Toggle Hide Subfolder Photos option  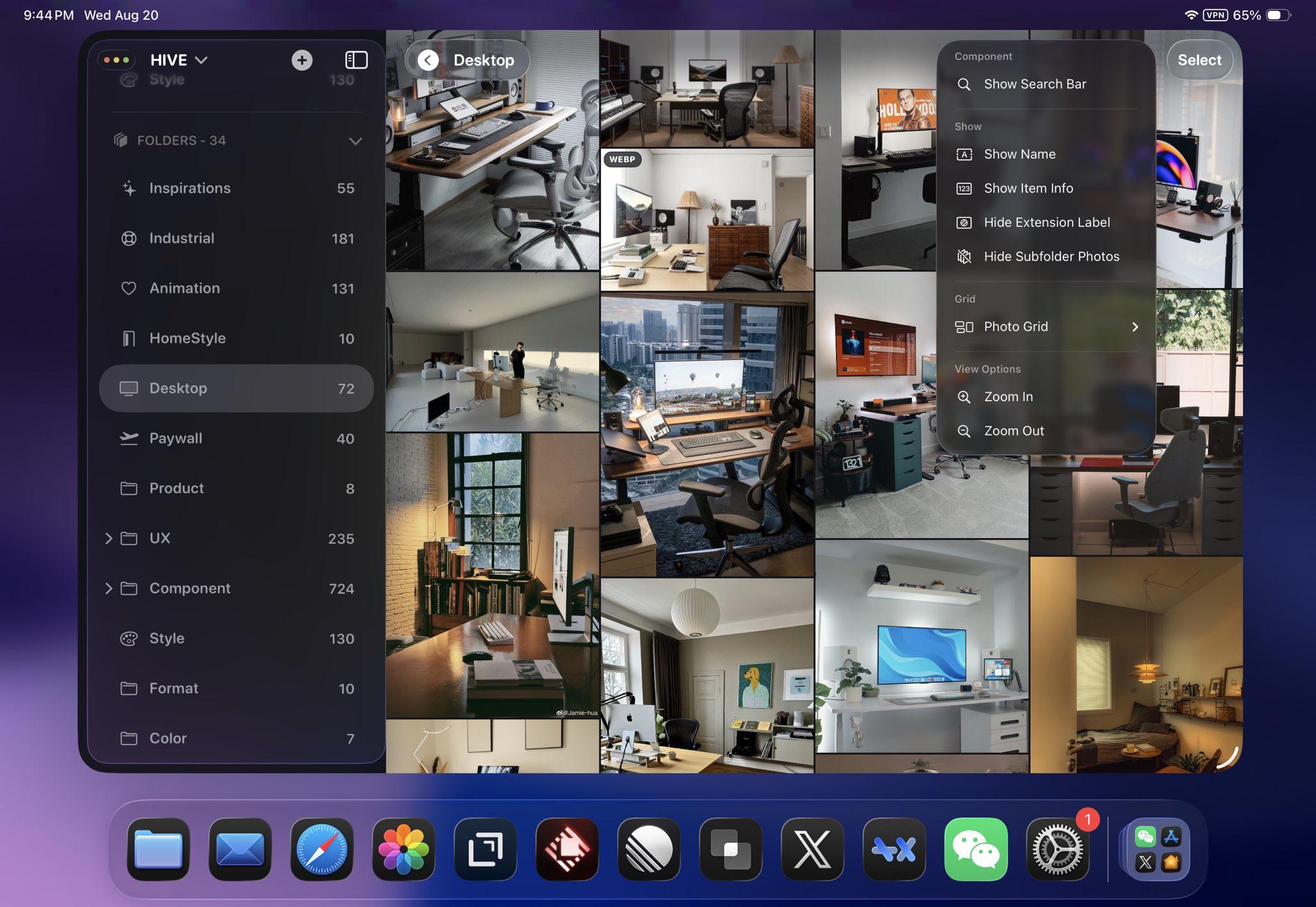tap(1051, 256)
